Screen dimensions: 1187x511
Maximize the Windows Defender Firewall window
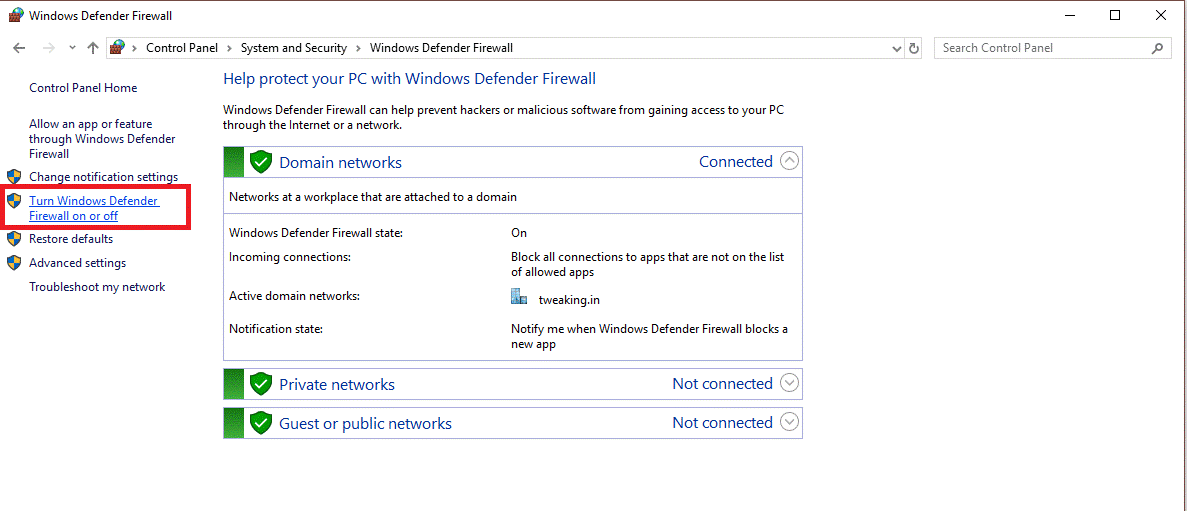click(1114, 15)
